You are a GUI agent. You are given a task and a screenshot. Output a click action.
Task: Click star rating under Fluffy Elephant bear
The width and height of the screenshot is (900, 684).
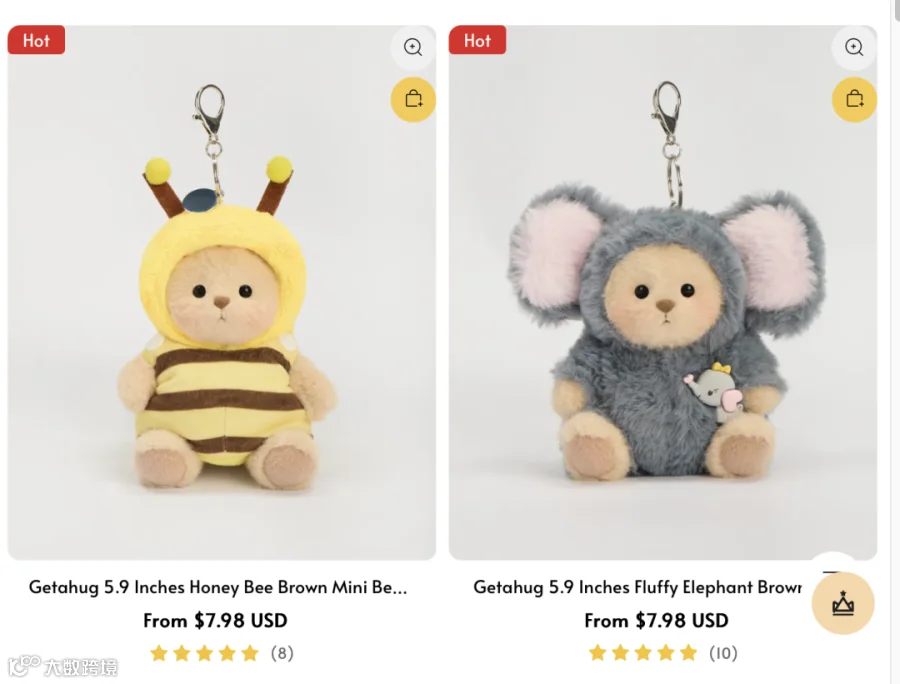tap(643, 653)
